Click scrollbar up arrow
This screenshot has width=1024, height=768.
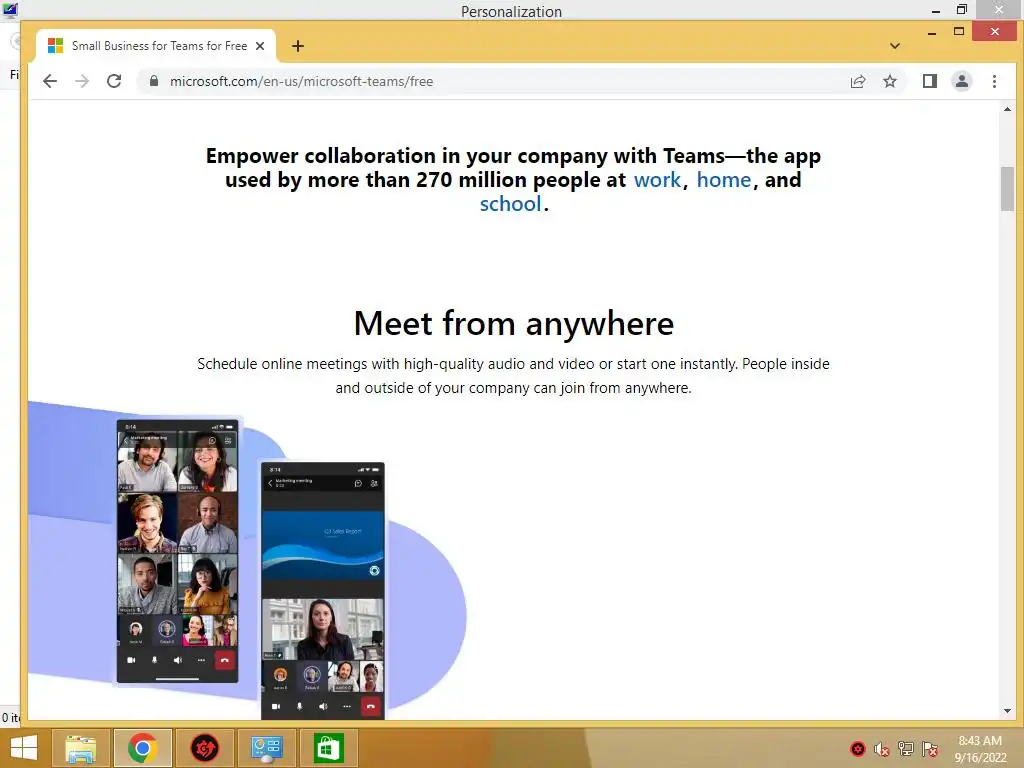point(1007,109)
